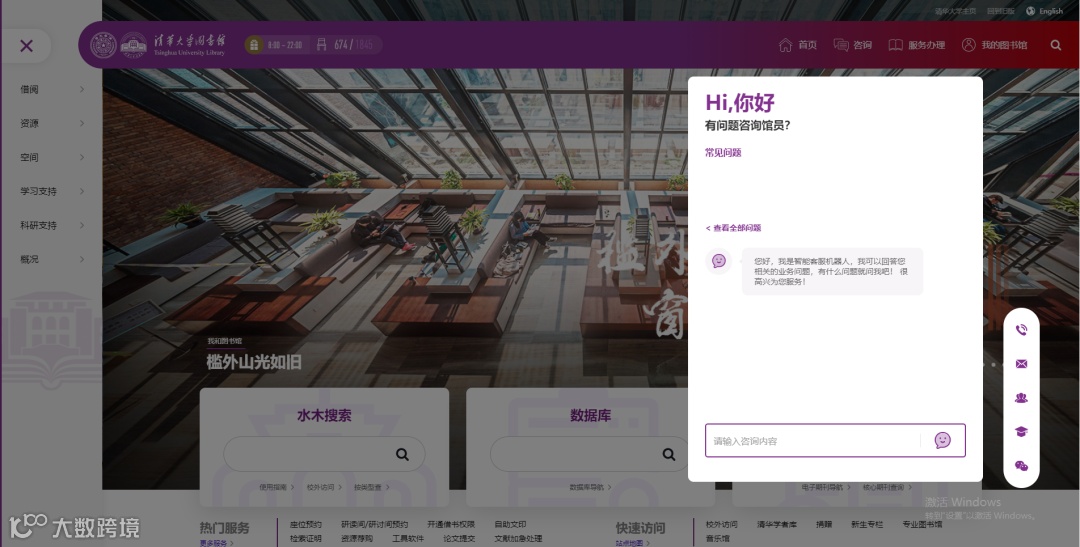Click the chatbot avatar beside greeting message

coord(719,260)
